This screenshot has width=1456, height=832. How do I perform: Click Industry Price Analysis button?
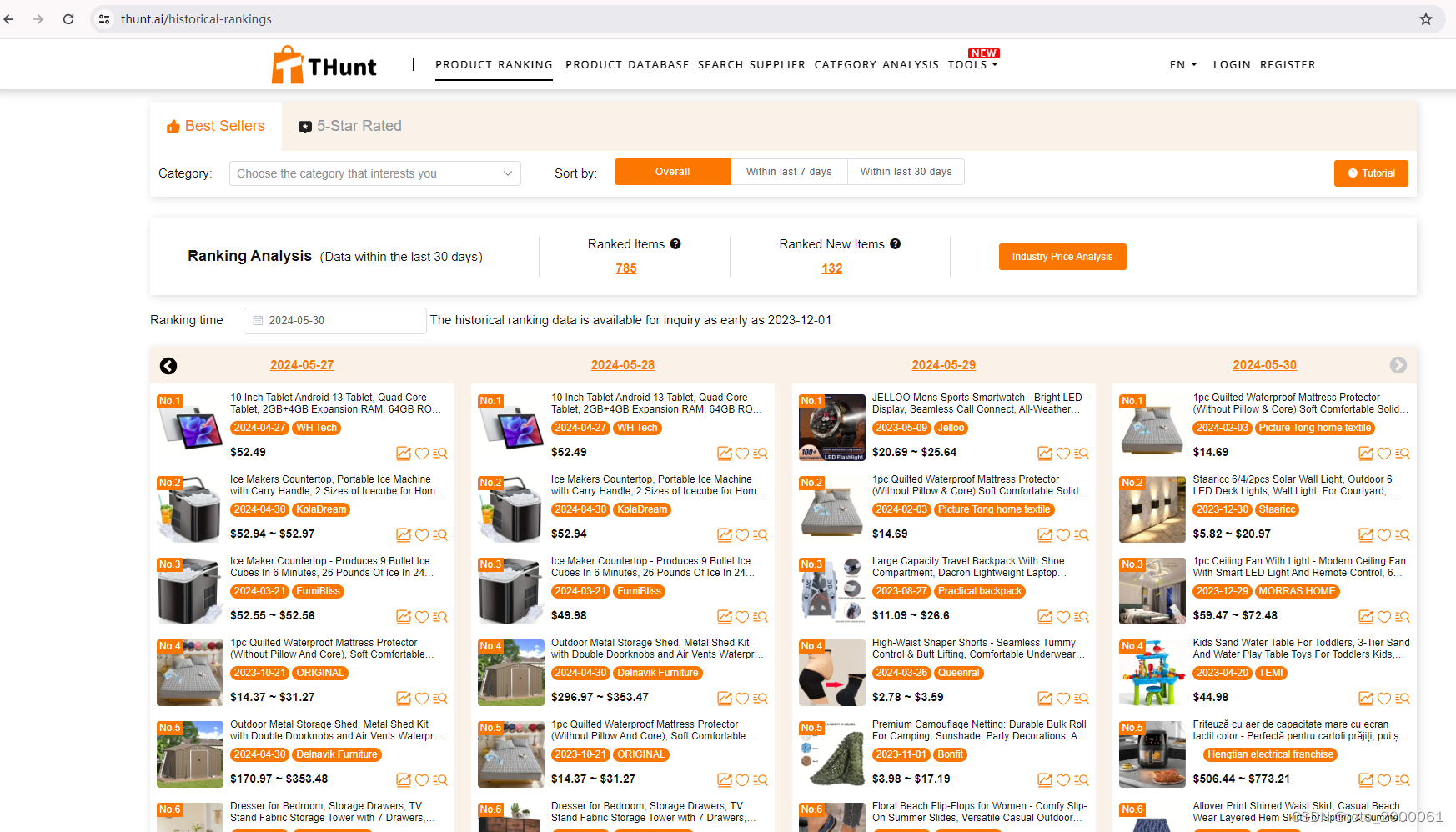tap(1062, 257)
